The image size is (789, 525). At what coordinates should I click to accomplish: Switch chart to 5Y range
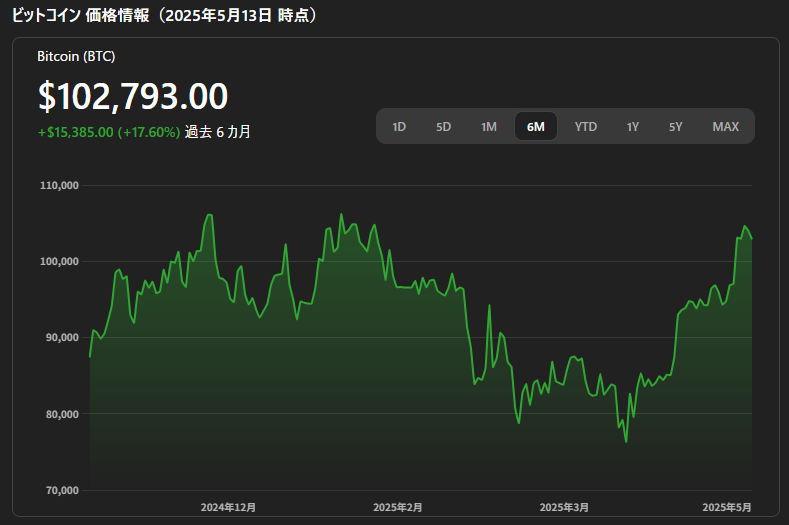[x=676, y=126]
